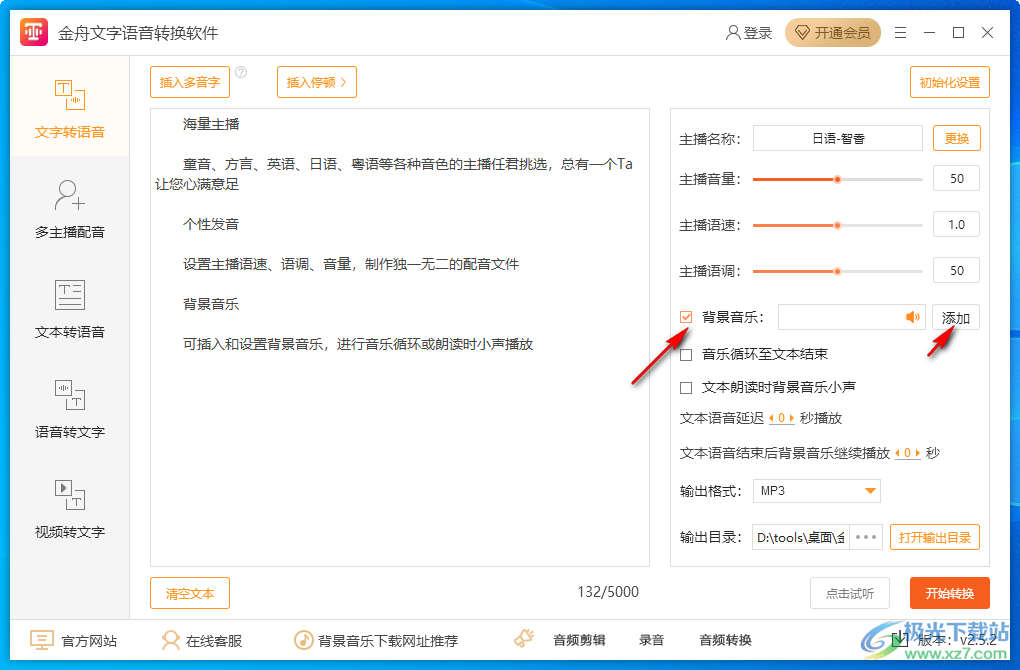
Task: Open 背景音乐下载网址推荐 link
Action: click(390, 640)
